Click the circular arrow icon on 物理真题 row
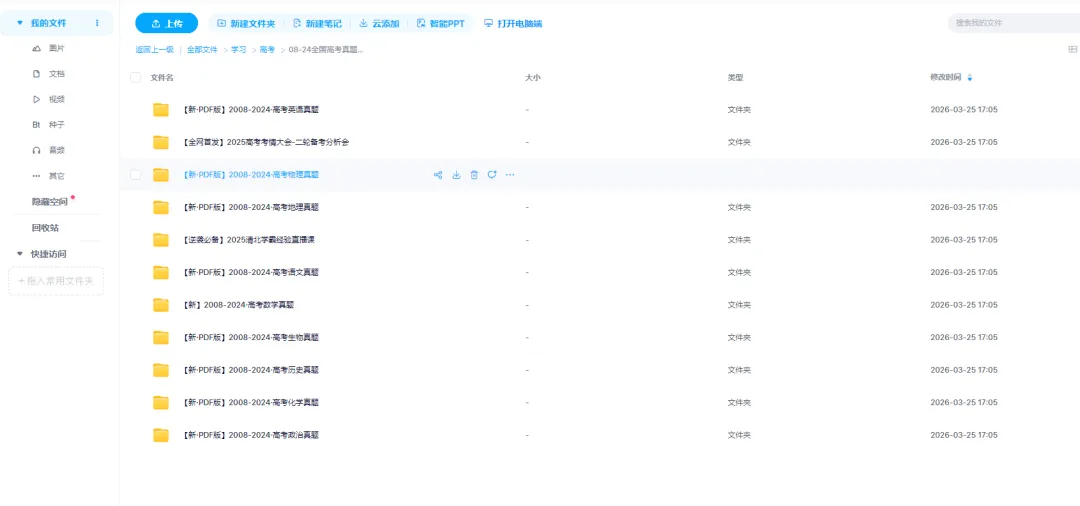Image resolution: width=1080 pixels, height=506 pixels. (x=492, y=175)
